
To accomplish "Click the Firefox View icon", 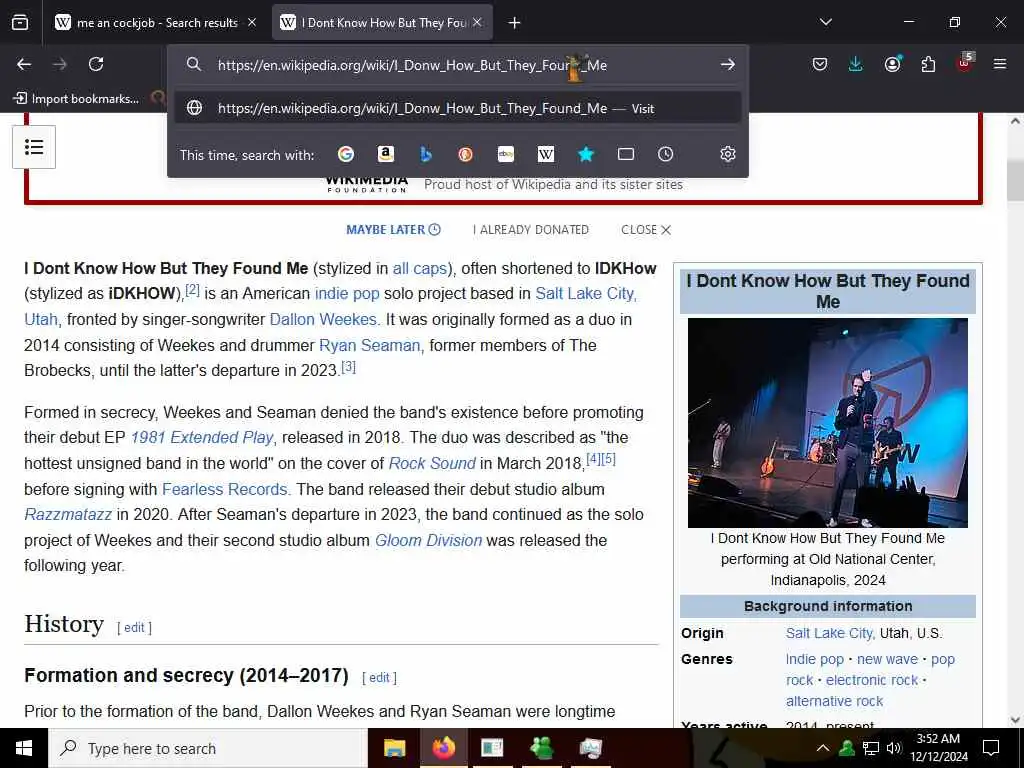I will click(20, 23).
